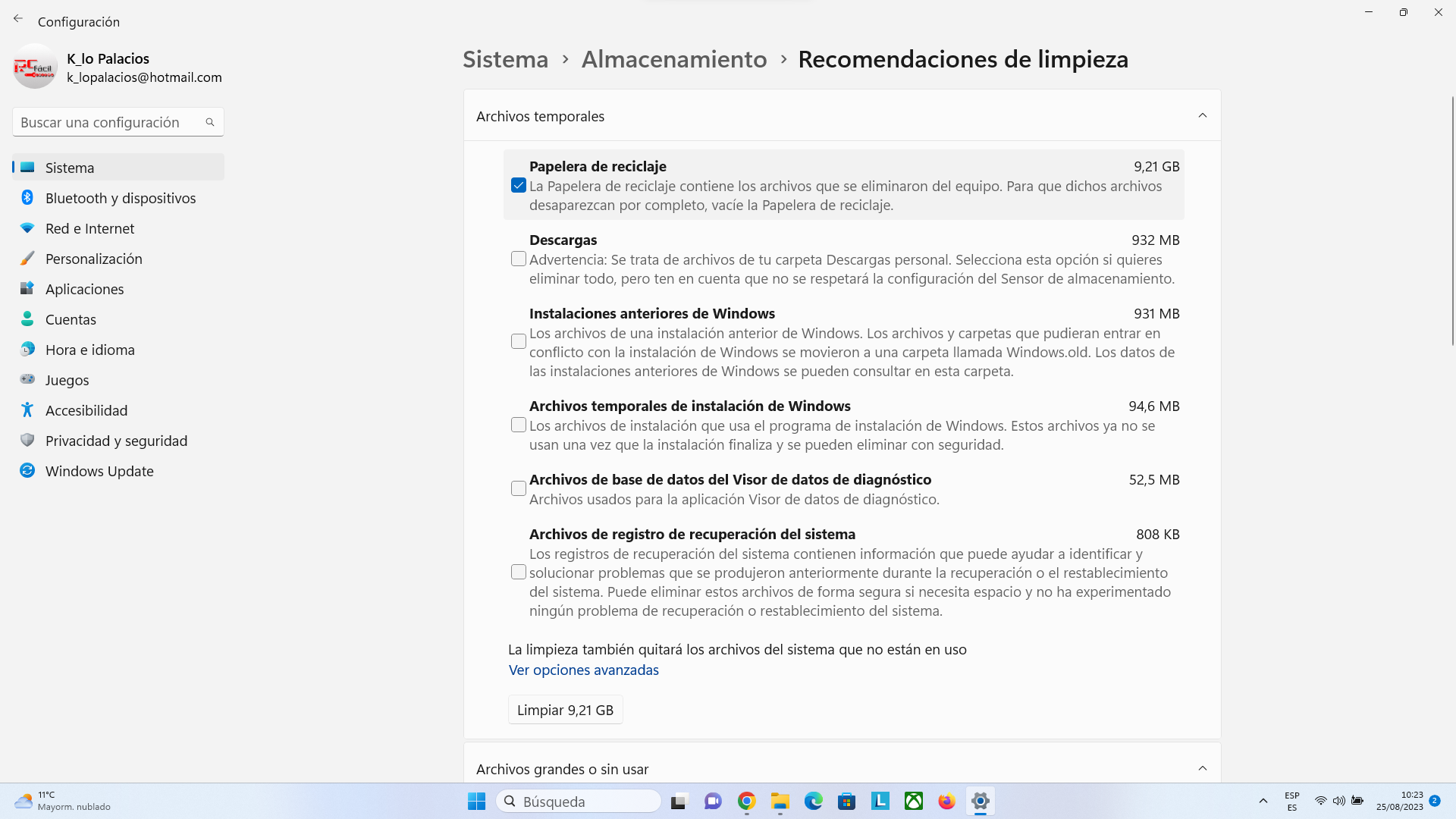Click the search magnifier icon in the settings box
Screen dimensions: 1456x819
[210, 122]
